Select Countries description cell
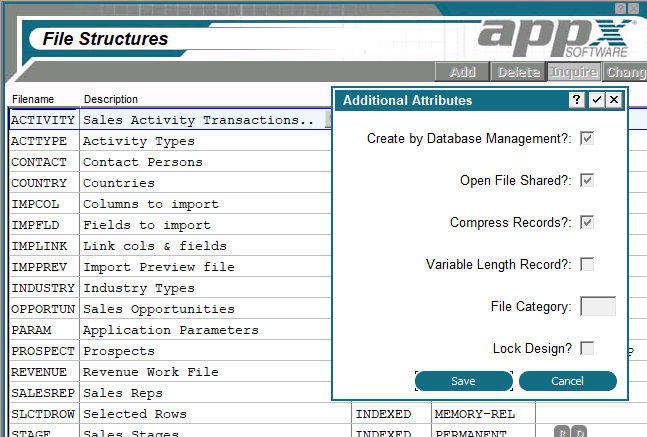Viewport: 647px width, 437px height. pos(205,183)
